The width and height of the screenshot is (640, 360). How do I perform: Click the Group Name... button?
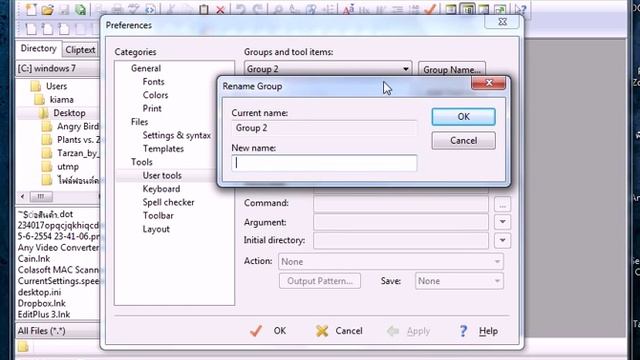(452, 70)
